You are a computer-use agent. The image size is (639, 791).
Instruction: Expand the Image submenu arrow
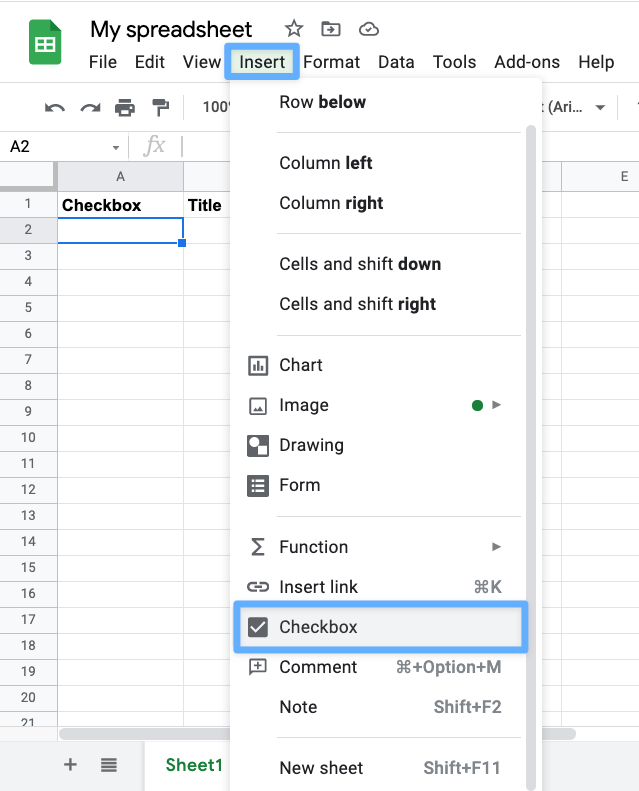click(x=496, y=405)
